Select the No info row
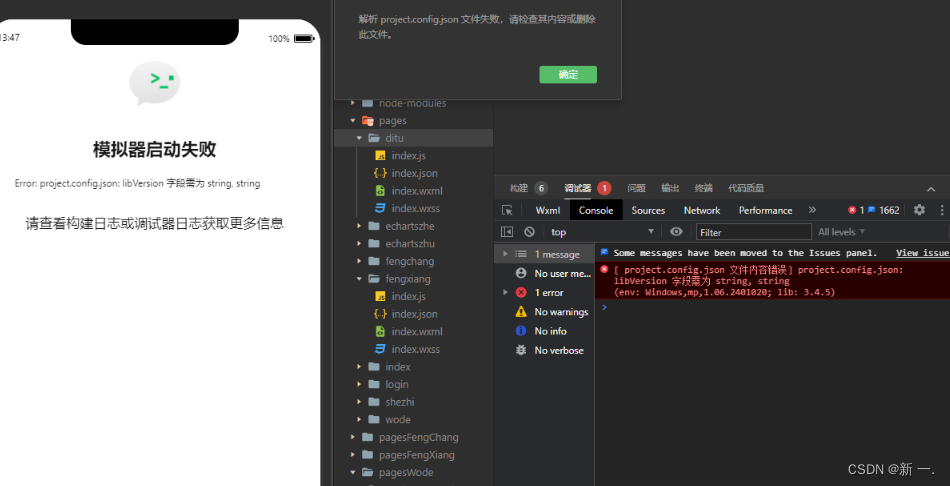The width and height of the screenshot is (950, 486). click(544, 331)
